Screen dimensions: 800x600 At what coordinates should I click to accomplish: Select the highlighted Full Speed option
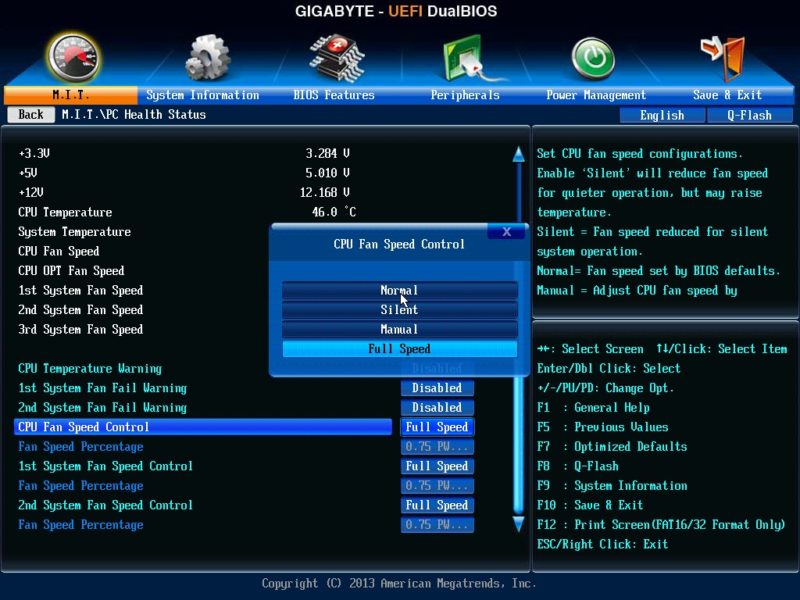coord(399,349)
